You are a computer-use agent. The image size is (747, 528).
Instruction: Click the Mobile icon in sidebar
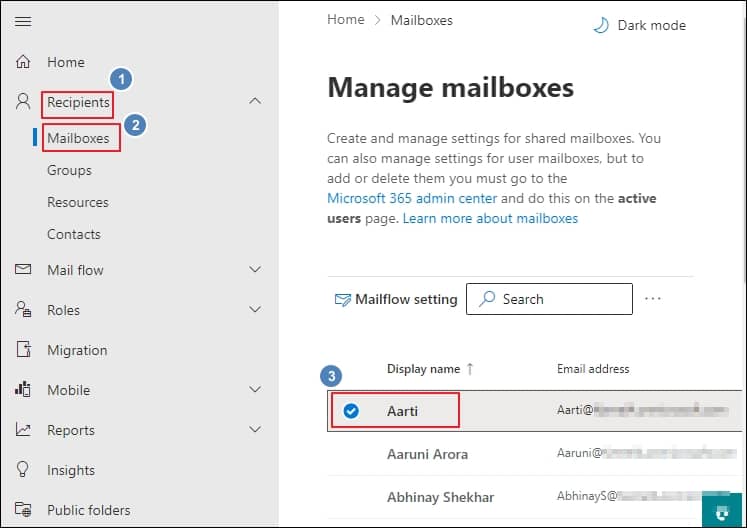click(23, 389)
